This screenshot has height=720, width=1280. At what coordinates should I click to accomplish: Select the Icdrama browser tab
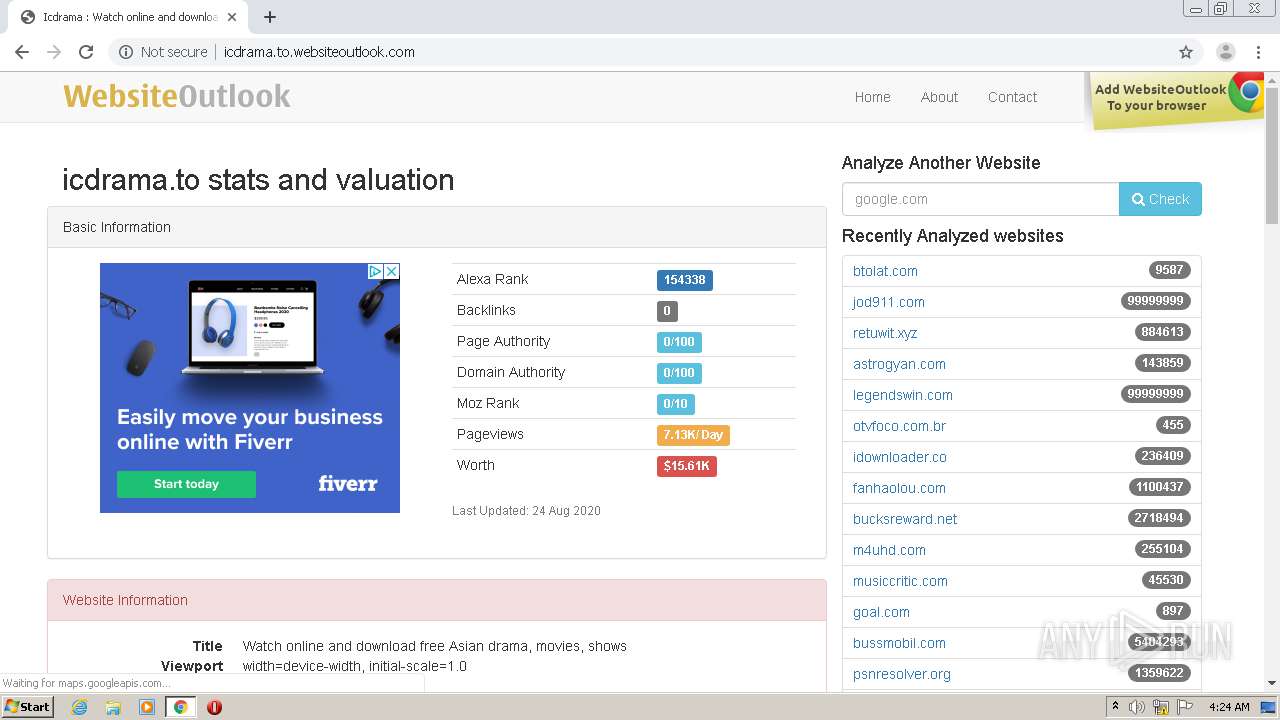[130, 17]
